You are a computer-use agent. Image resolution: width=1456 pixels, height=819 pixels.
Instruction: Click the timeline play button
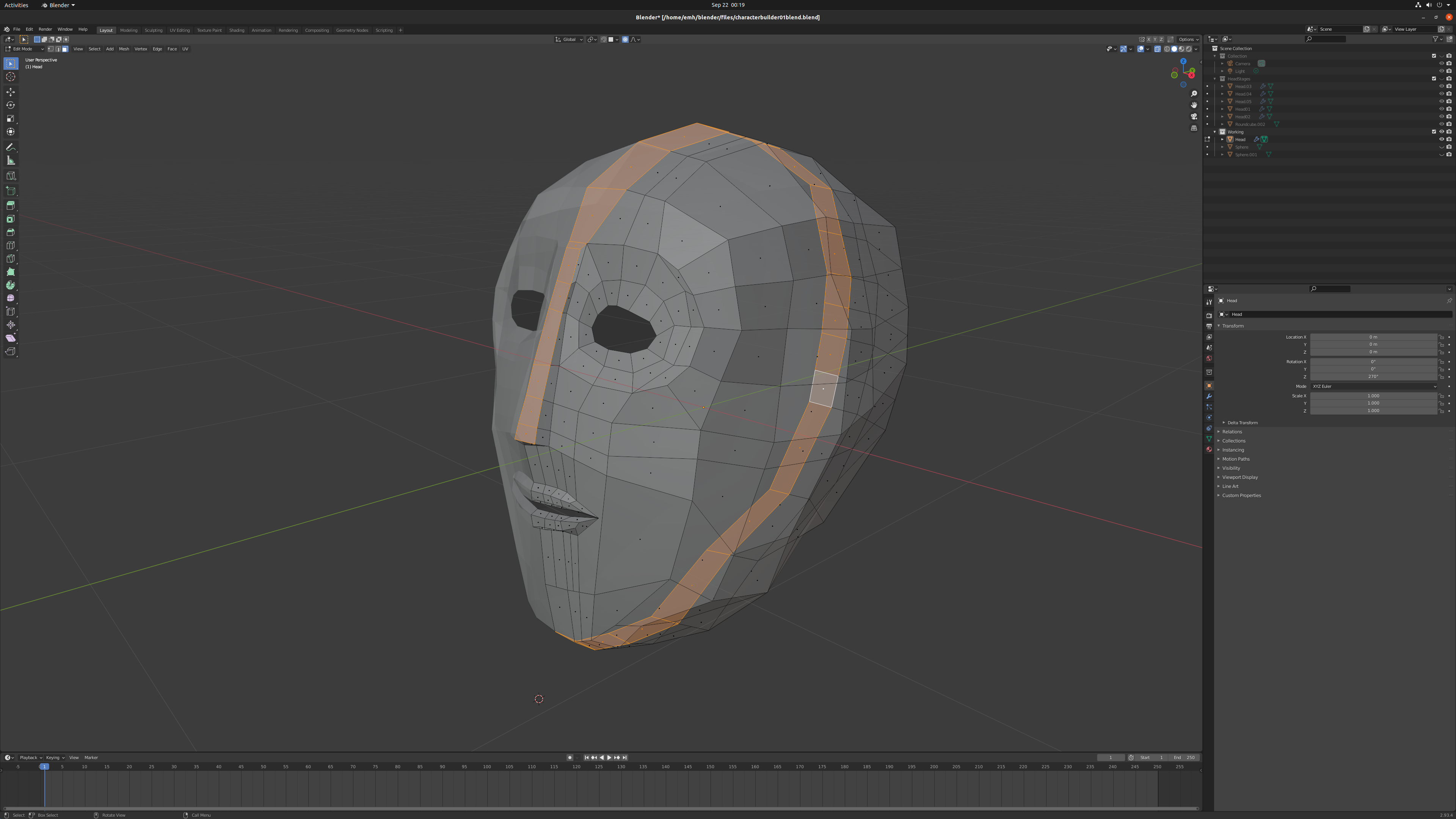(609, 758)
